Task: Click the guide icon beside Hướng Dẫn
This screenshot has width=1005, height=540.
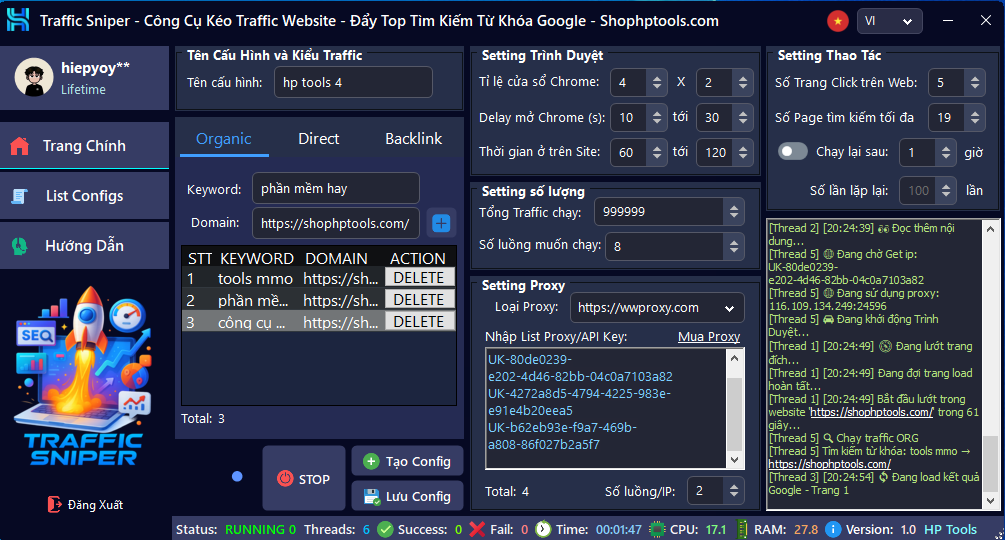Action: (x=20, y=246)
